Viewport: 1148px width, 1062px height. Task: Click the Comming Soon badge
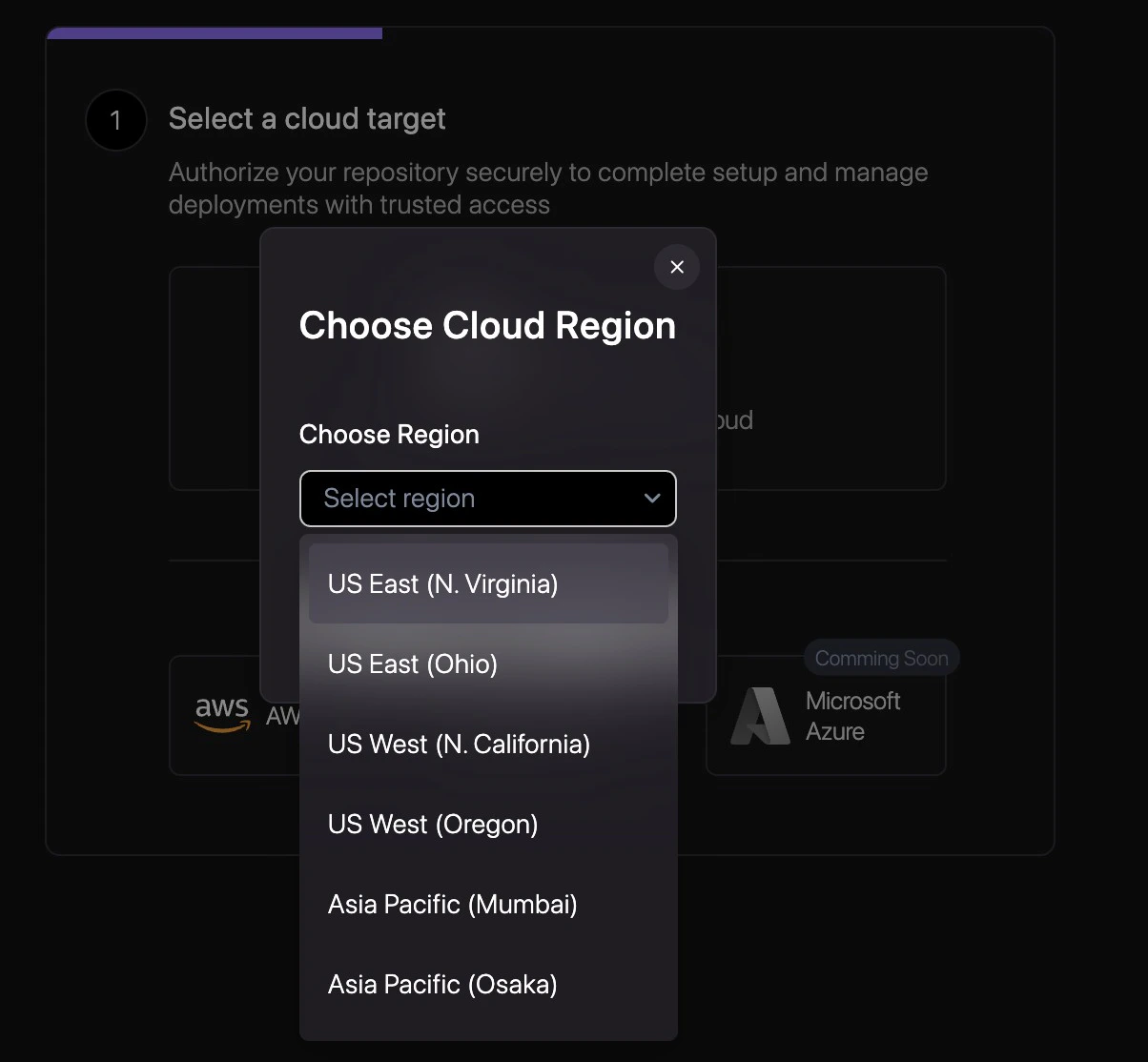[x=881, y=658]
